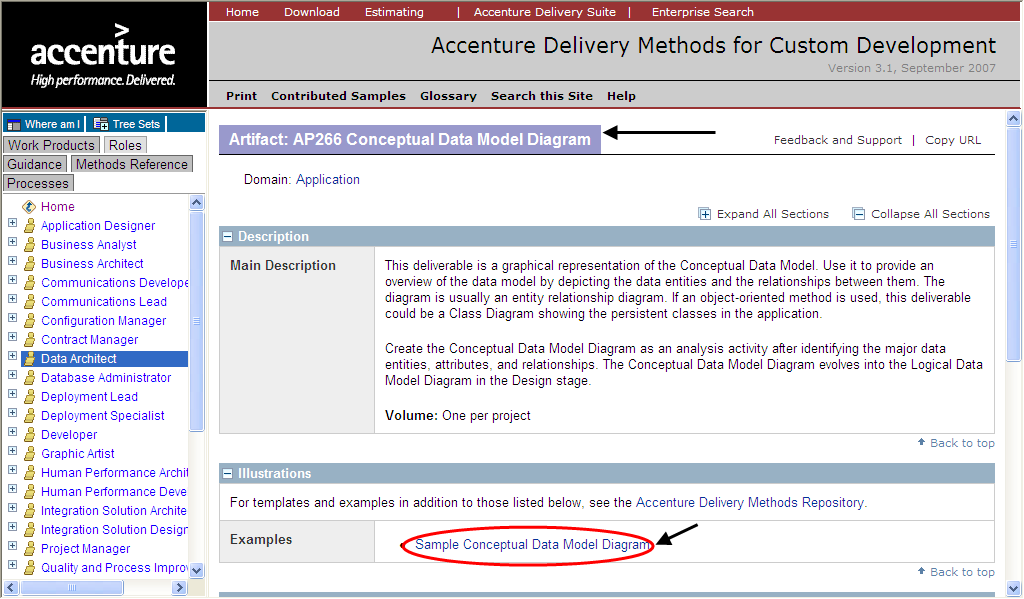
Task: Open the Download menu item
Action: point(312,12)
